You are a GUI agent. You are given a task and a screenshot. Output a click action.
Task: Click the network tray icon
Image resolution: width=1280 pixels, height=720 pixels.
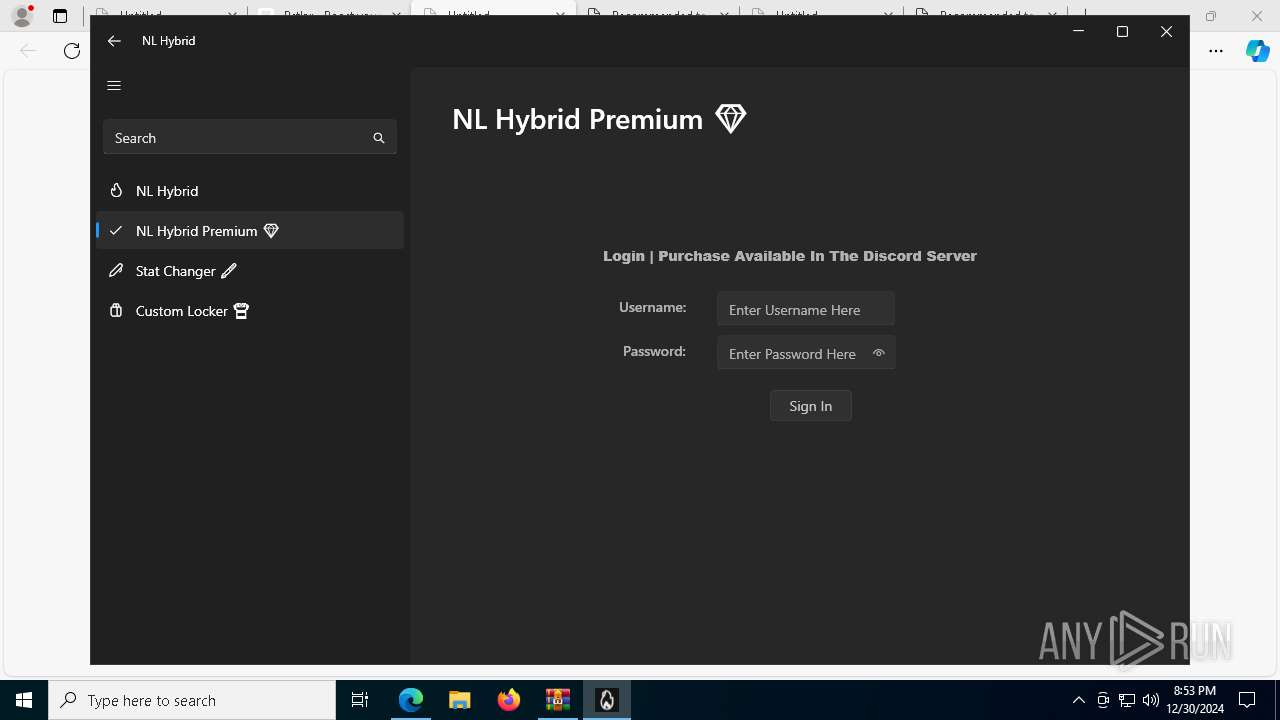pos(1127,700)
